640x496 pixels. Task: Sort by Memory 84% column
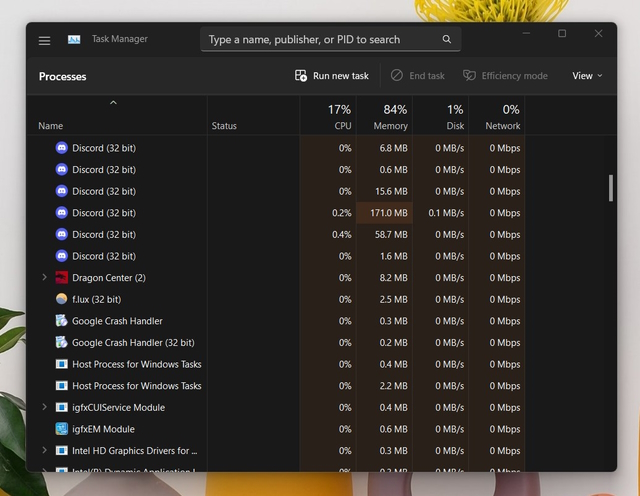tap(384, 116)
